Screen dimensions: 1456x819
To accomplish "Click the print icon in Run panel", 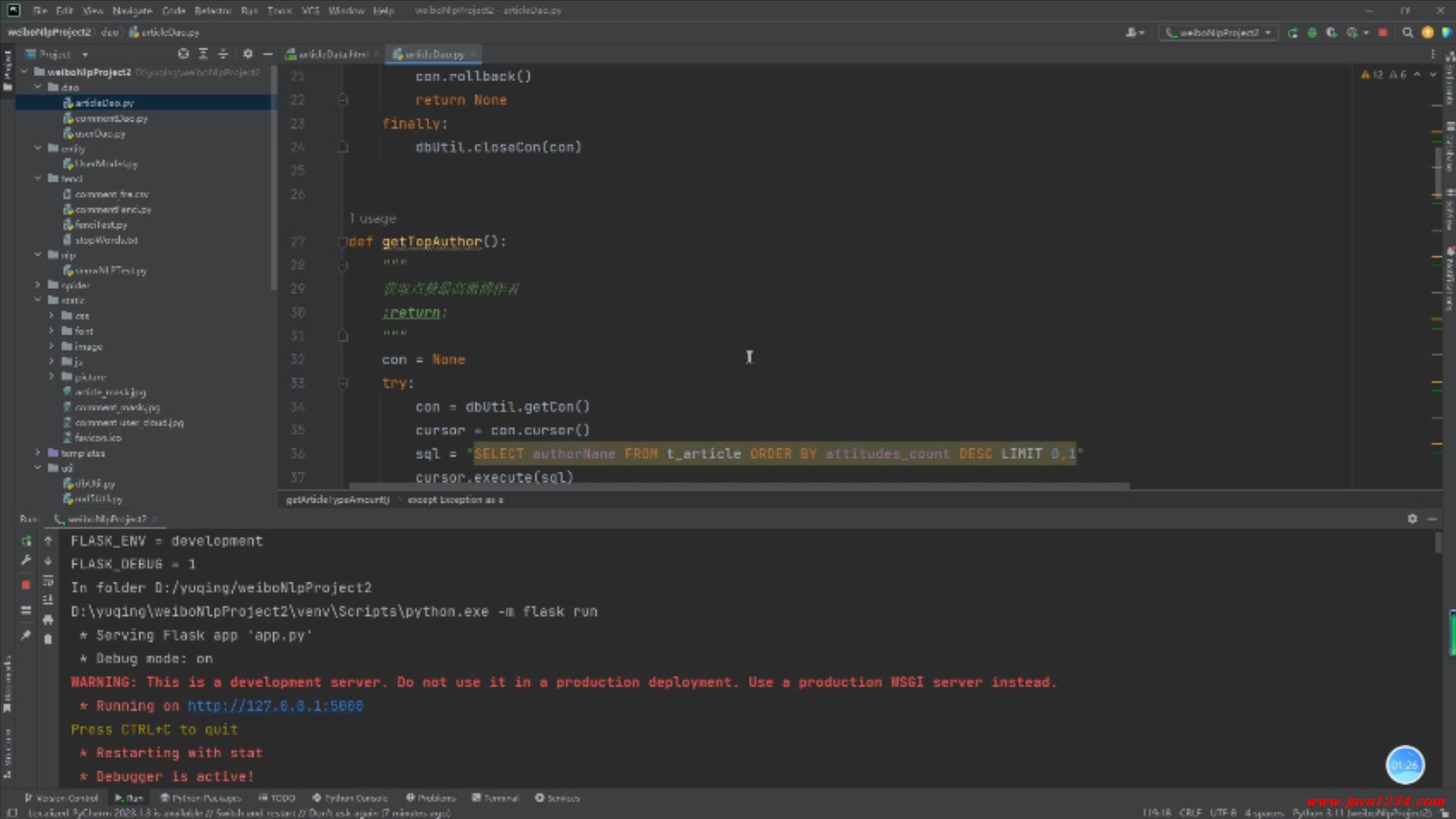I will pyautogui.click(x=48, y=620).
